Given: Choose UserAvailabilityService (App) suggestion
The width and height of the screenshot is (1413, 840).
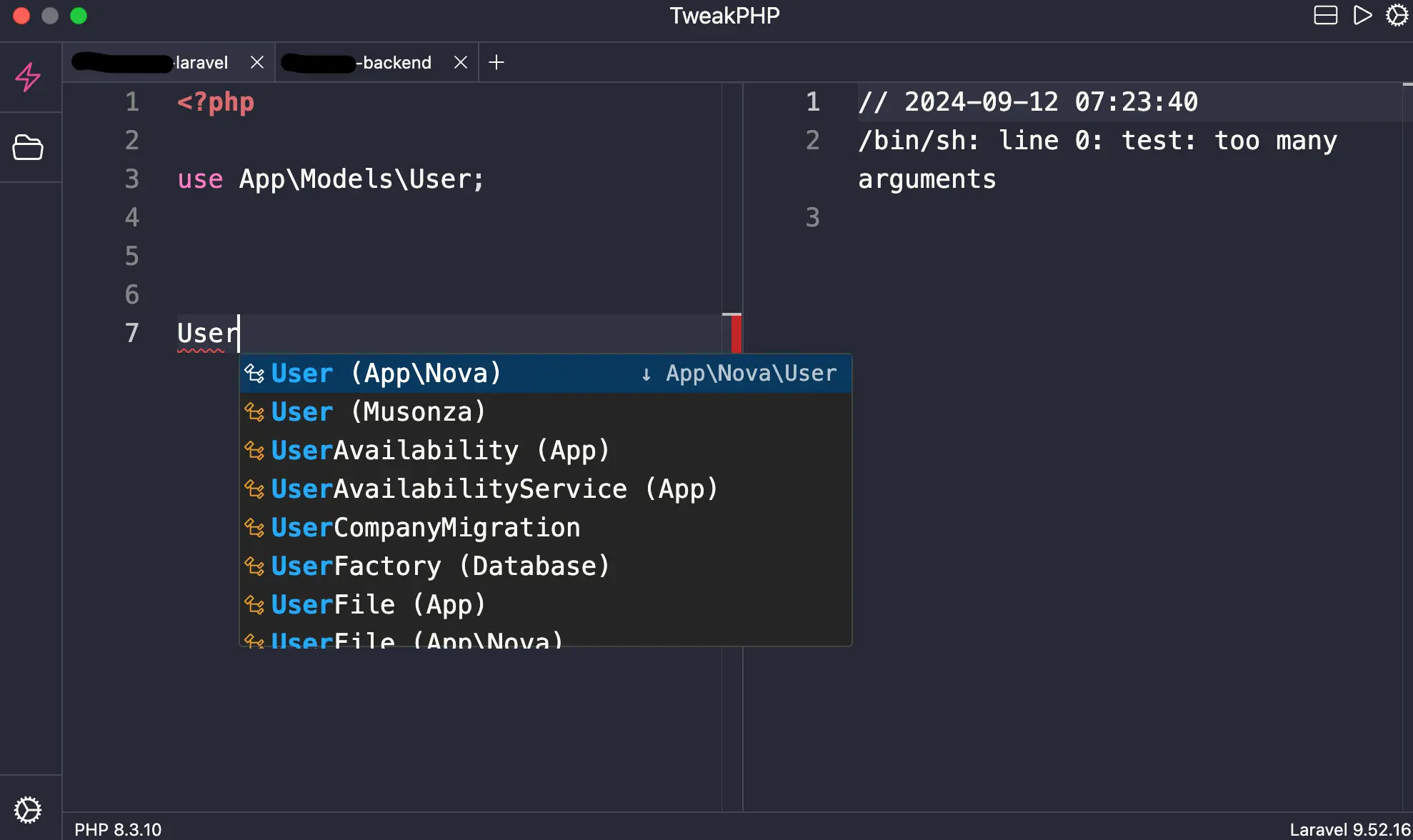Looking at the screenshot, I should point(493,489).
